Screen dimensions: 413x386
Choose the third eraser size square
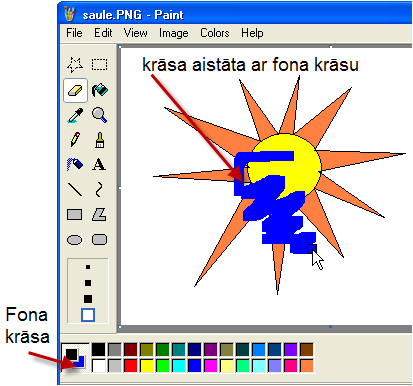pyautogui.click(x=88, y=298)
